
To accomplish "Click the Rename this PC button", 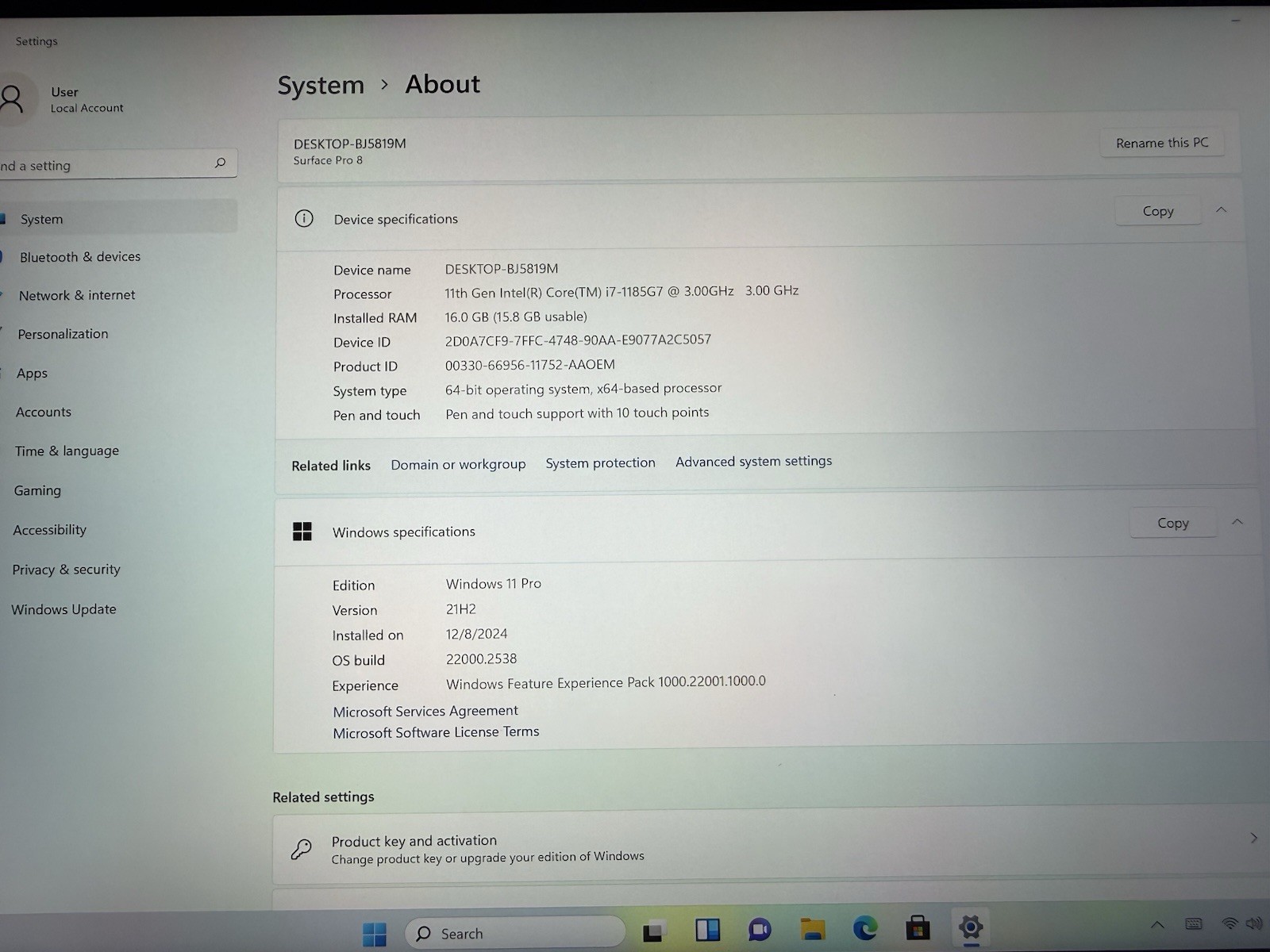I will click(x=1162, y=143).
